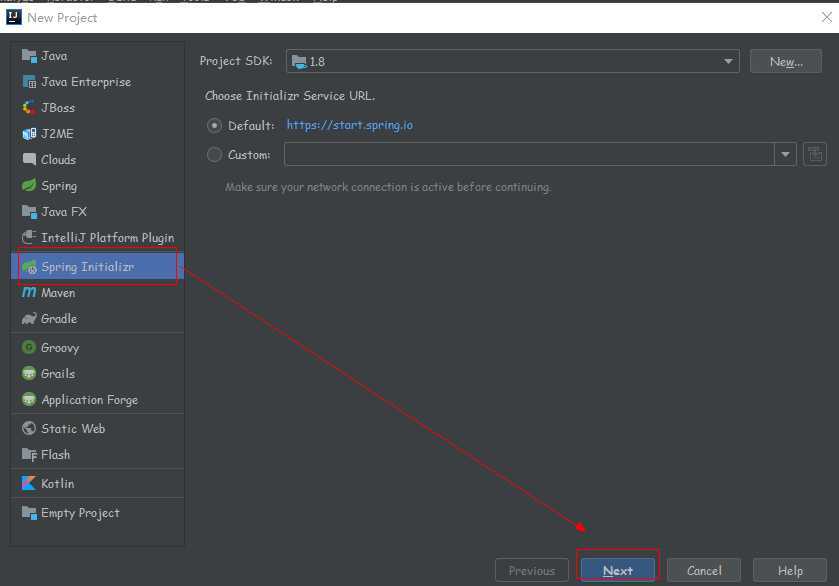Expand the Custom URL dropdown arrow
This screenshot has height=586, width=839.
pyautogui.click(x=785, y=154)
